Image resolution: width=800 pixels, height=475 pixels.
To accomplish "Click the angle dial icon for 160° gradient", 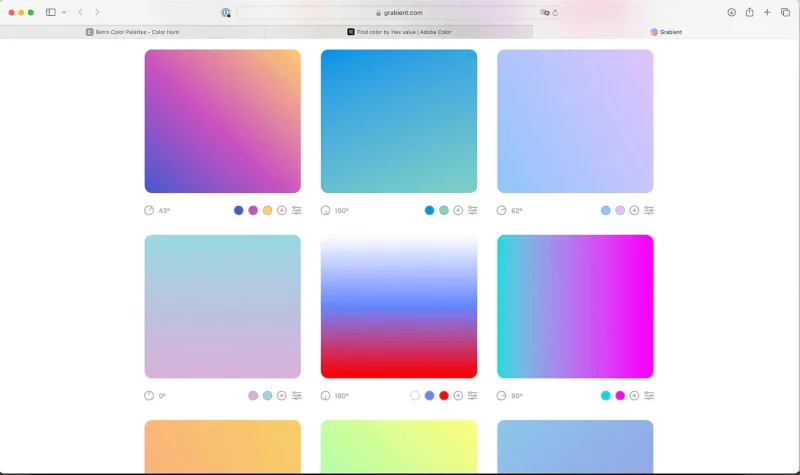I will [x=326, y=210].
